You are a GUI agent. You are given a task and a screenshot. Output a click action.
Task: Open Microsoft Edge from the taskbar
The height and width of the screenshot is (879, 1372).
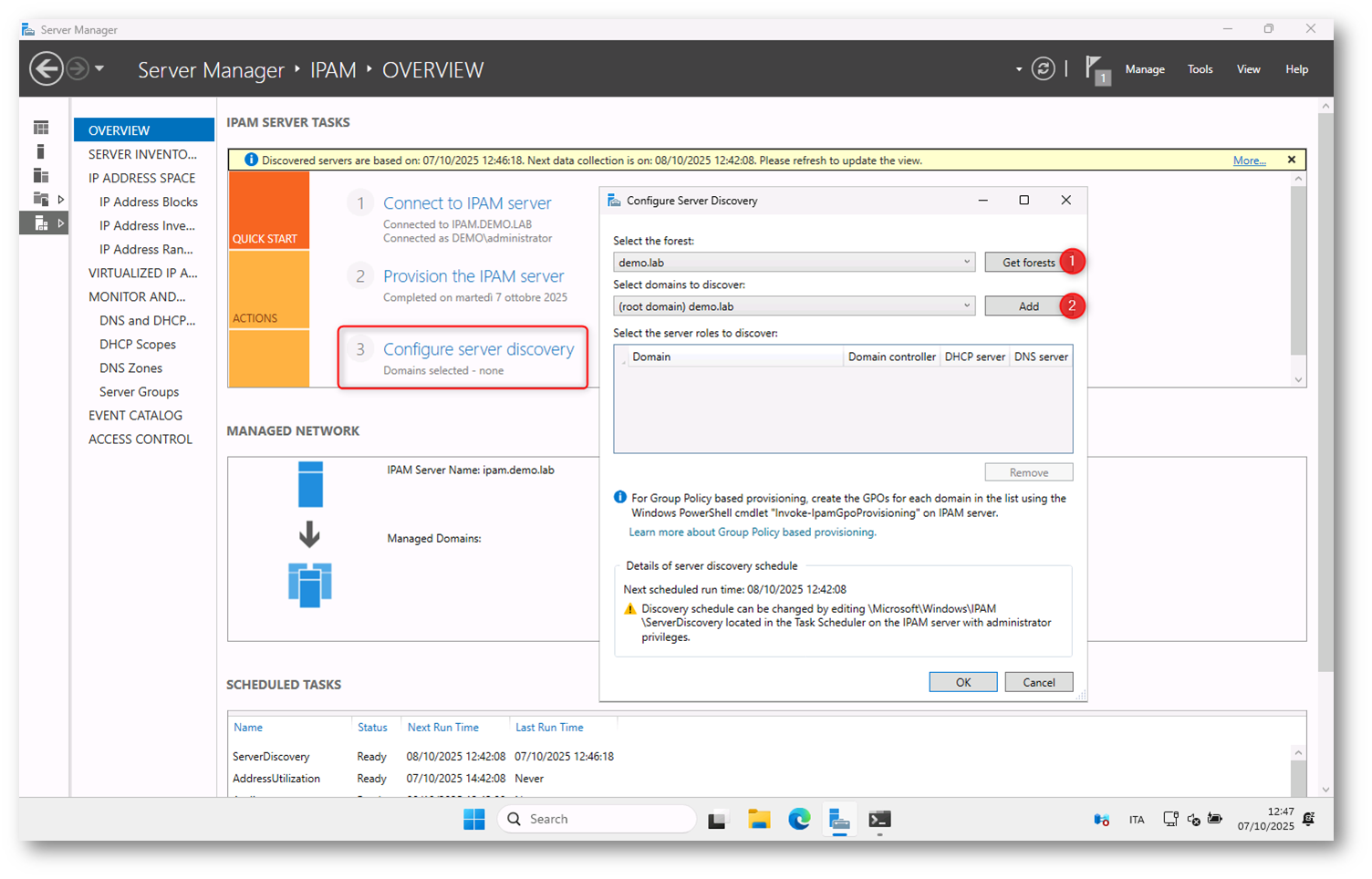799,819
